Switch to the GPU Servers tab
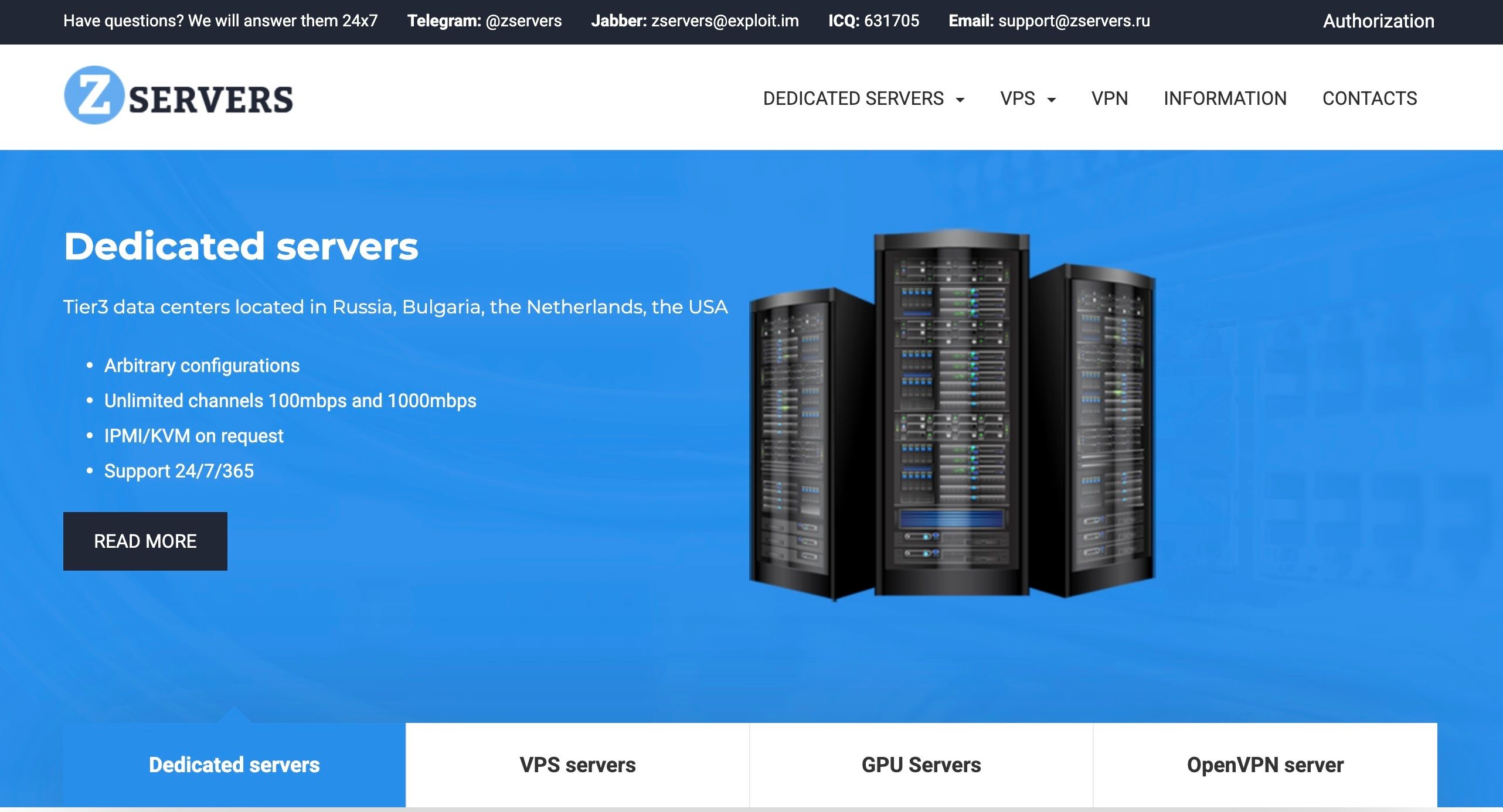The height and width of the screenshot is (812, 1503). 921,765
